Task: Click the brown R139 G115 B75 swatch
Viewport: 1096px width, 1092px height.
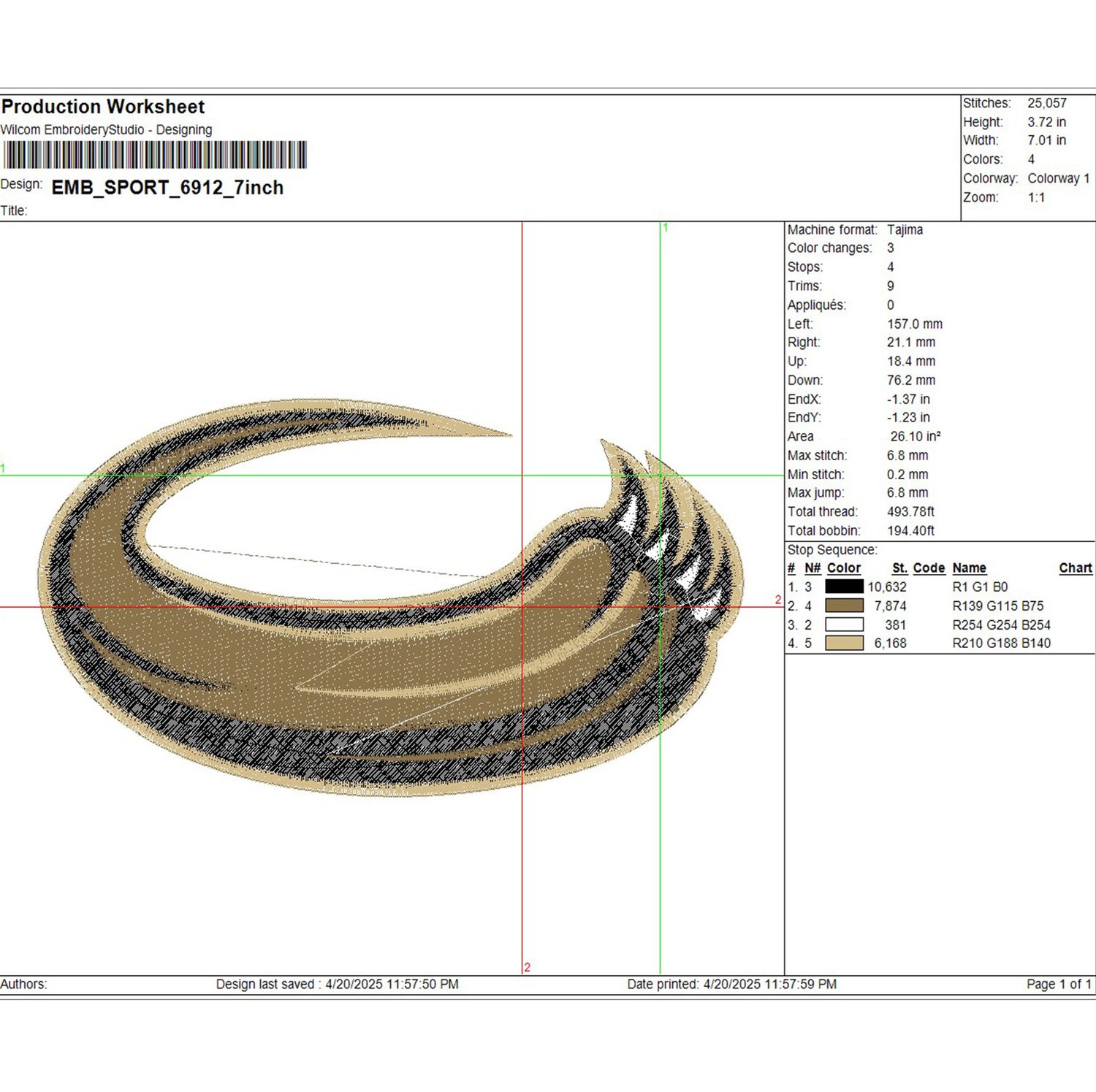Action: (x=844, y=606)
